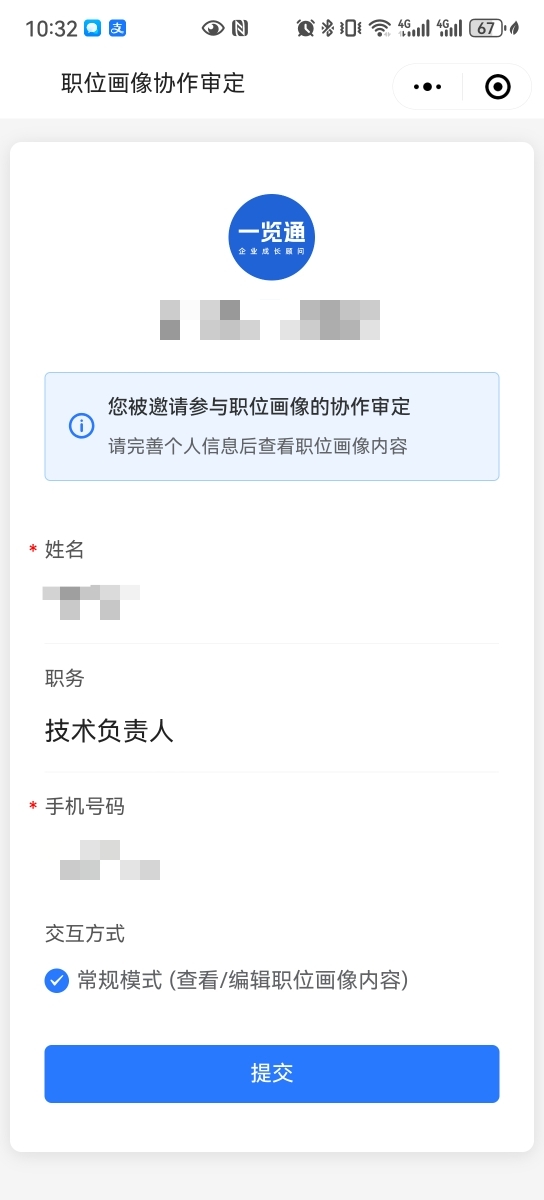Viewport: 544px width, 1200px height.
Task: Edit the 职务 field showing 技术负责人
Action: coord(272,731)
